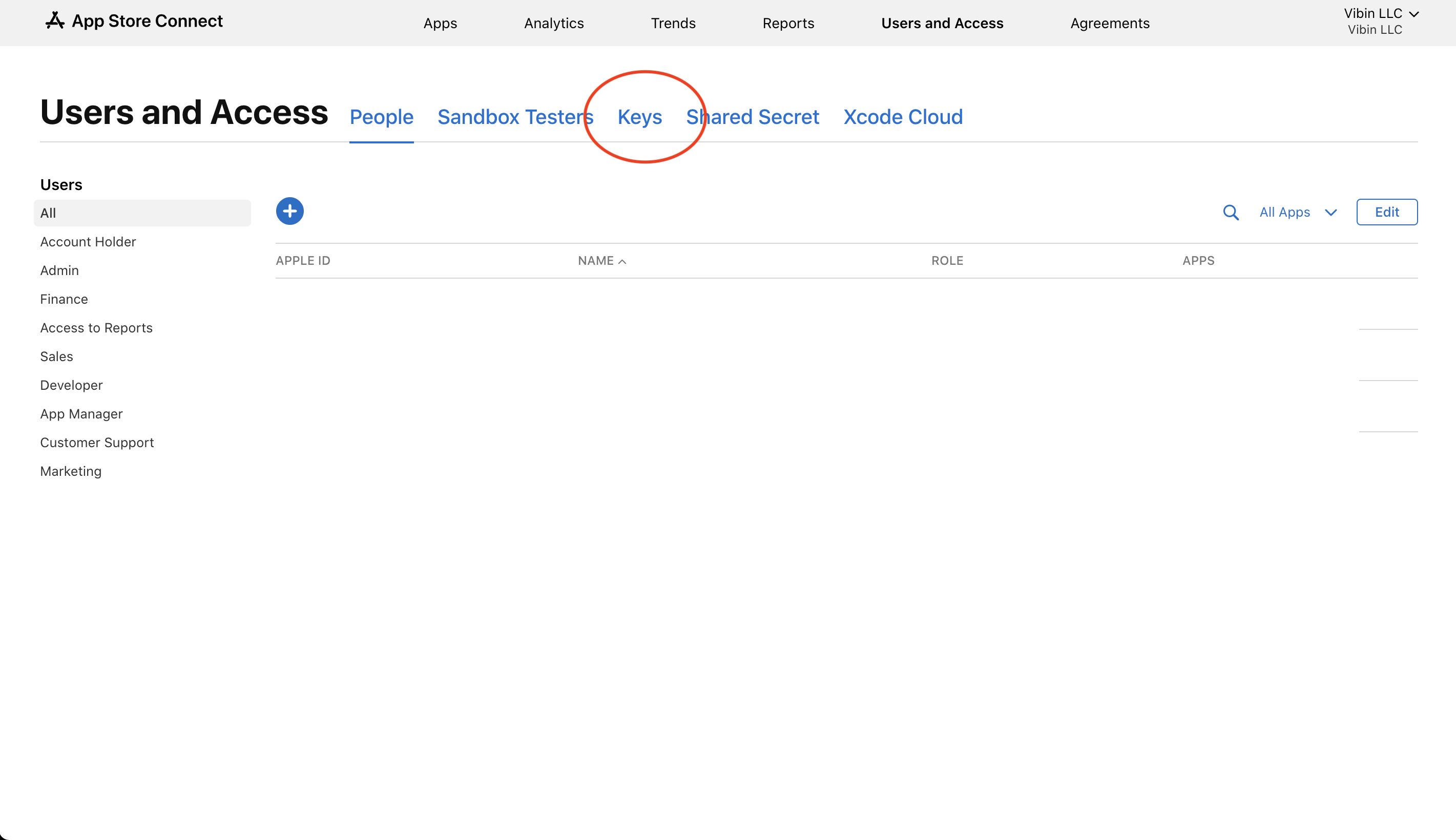Open the Xcode Cloud tab
The image size is (1456, 840).
pyautogui.click(x=903, y=117)
